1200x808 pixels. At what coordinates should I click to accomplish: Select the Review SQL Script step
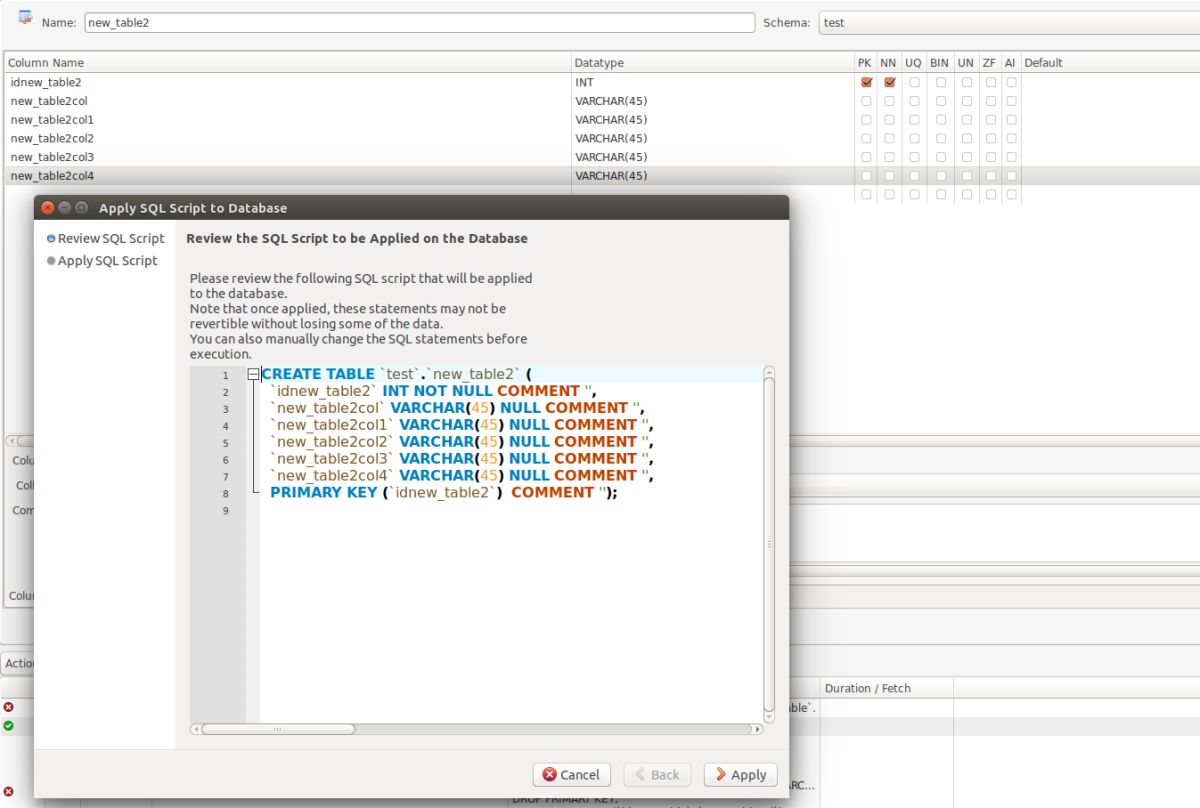[x=105, y=238]
